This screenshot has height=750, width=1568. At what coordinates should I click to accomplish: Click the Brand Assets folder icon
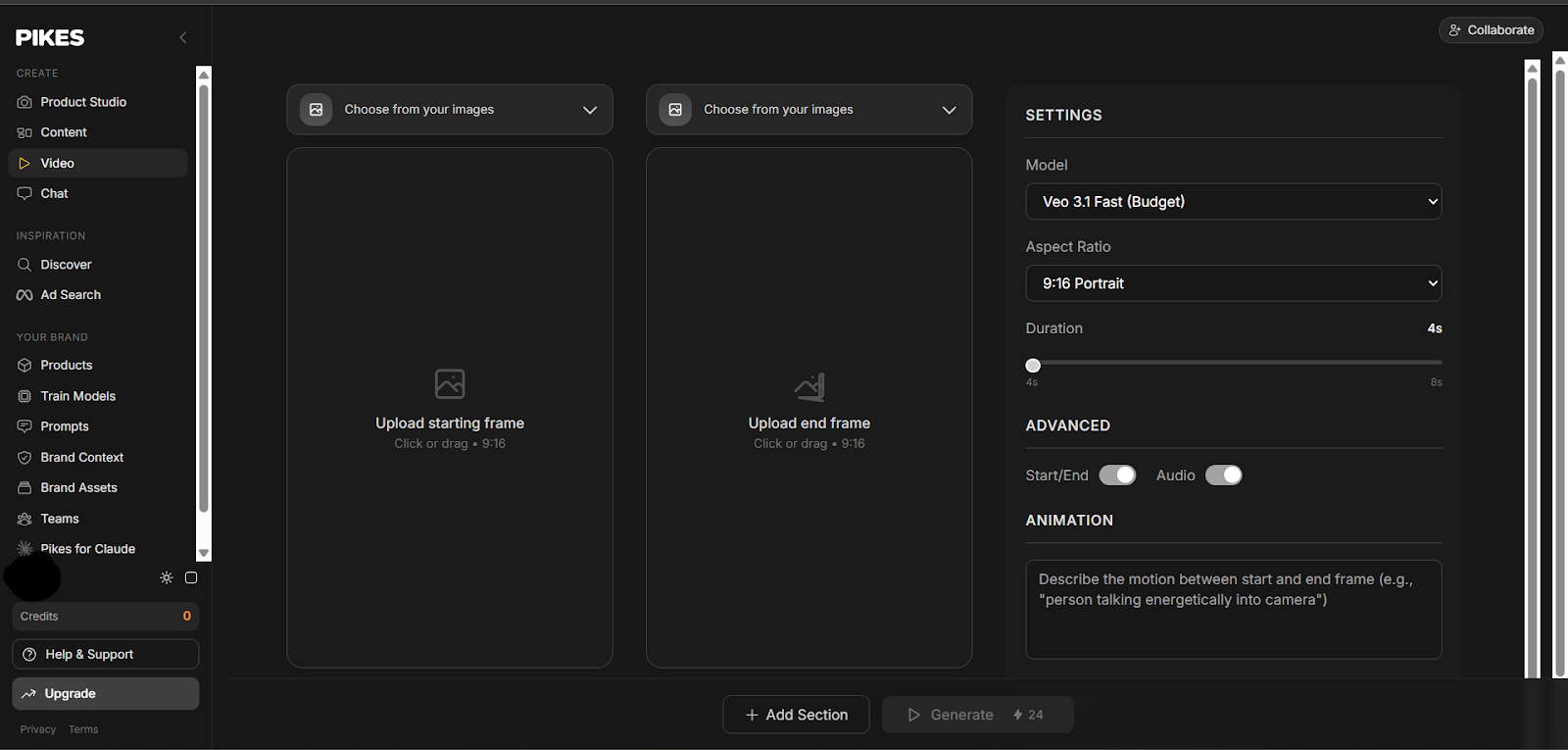point(24,487)
